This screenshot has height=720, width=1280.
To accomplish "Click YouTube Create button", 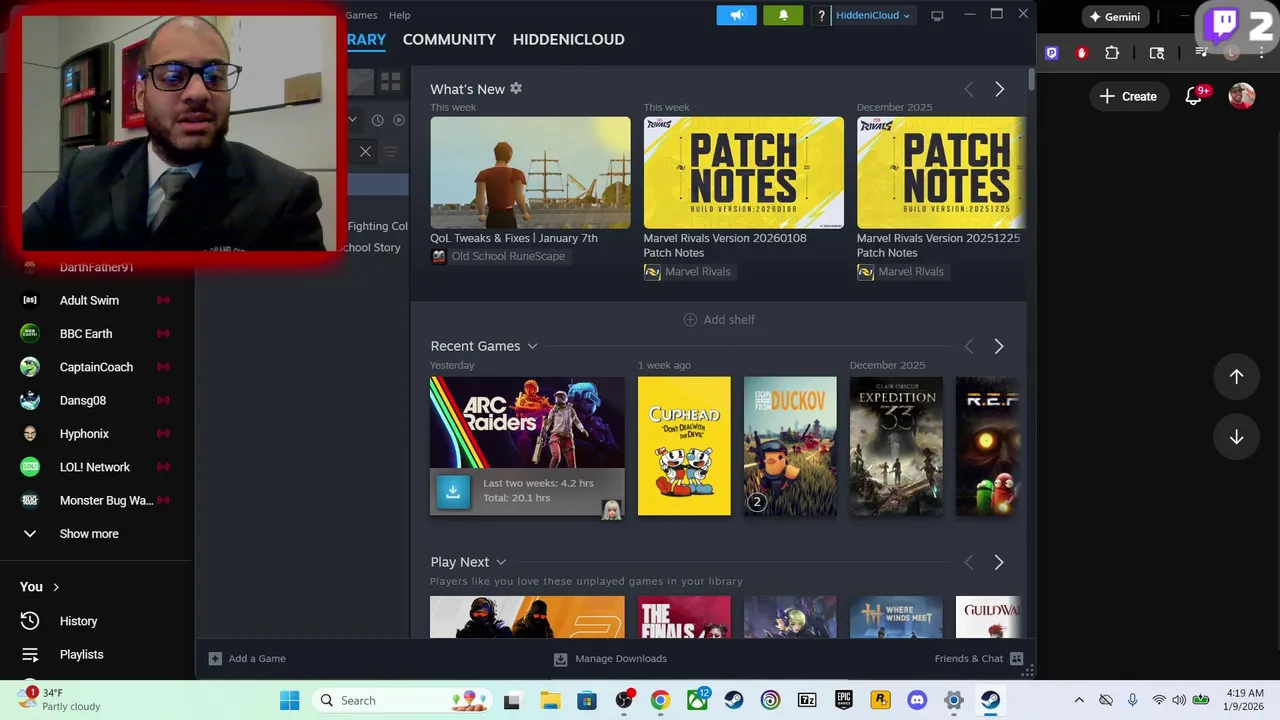I will click(x=1128, y=96).
